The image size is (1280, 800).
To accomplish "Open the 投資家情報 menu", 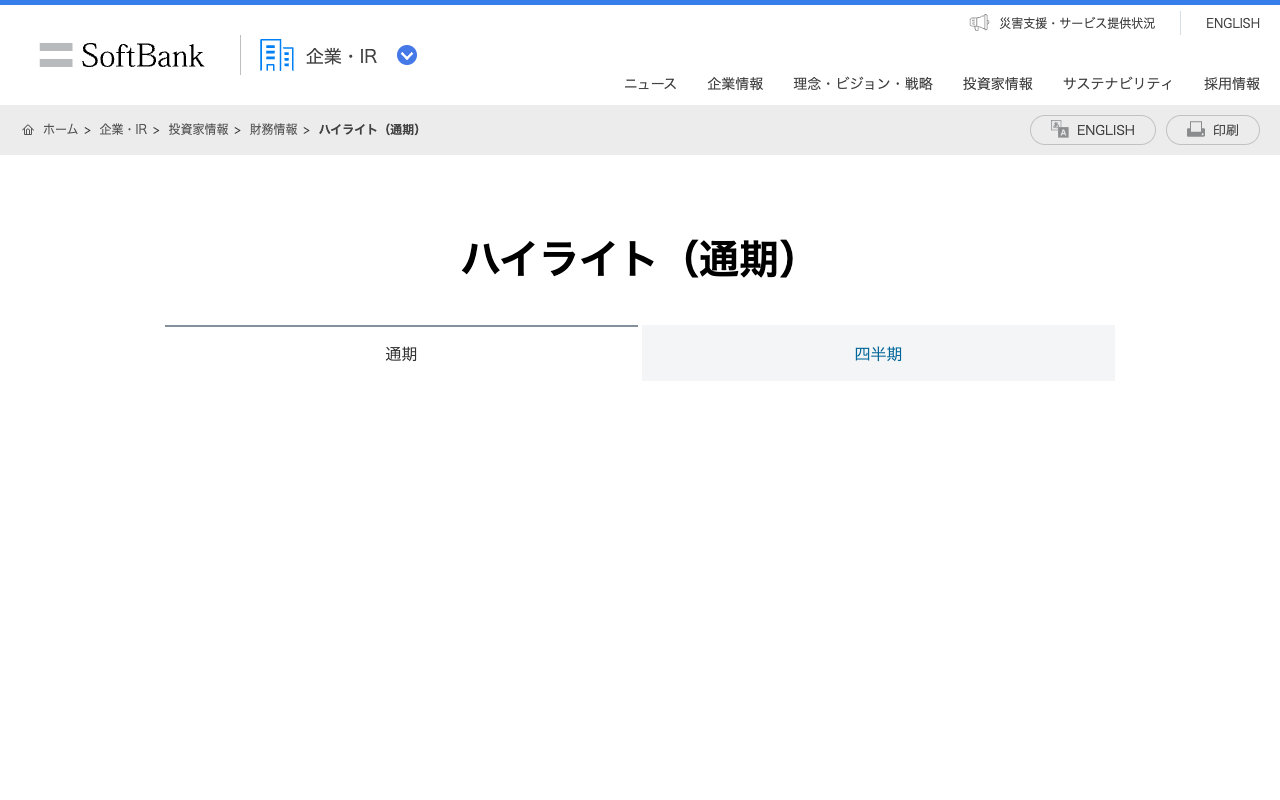I will (998, 84).
